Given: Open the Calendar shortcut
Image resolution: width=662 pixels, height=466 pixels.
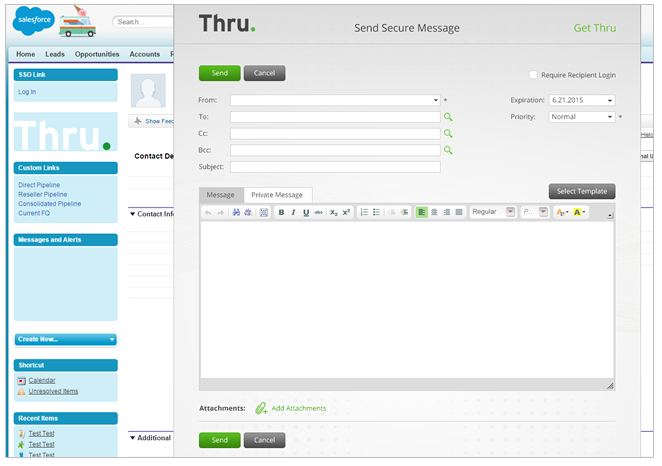Looking at the screenshot, I should click(42, 381).
